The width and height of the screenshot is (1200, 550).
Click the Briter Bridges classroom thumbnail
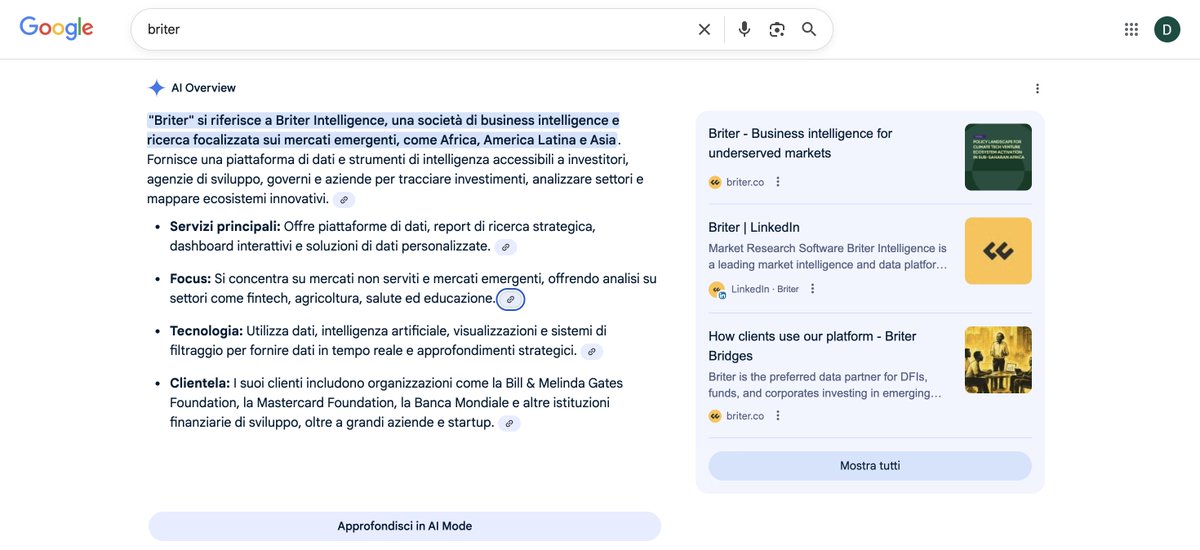998,360
